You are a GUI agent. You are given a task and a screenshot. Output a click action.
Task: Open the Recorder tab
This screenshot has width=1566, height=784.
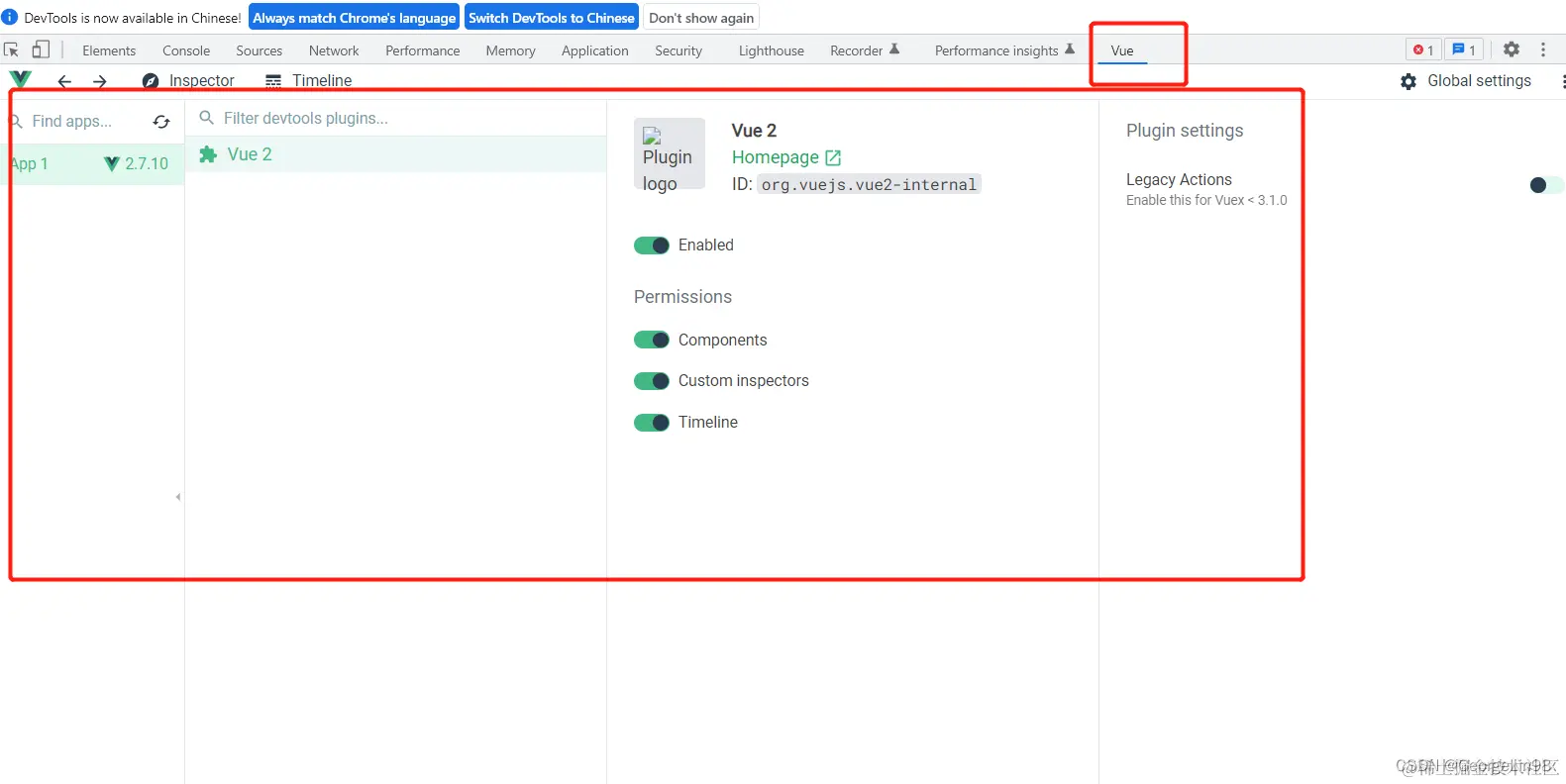(865, 50)
